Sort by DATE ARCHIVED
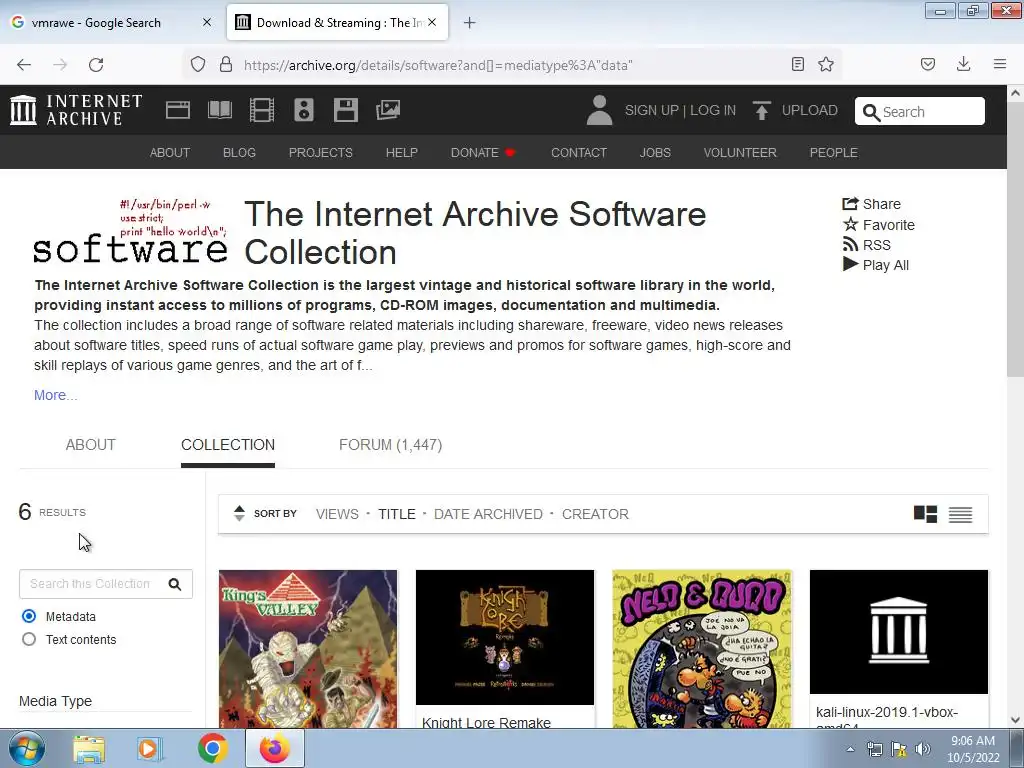This screenshot has width=1024, height=768. coord(488,514)
